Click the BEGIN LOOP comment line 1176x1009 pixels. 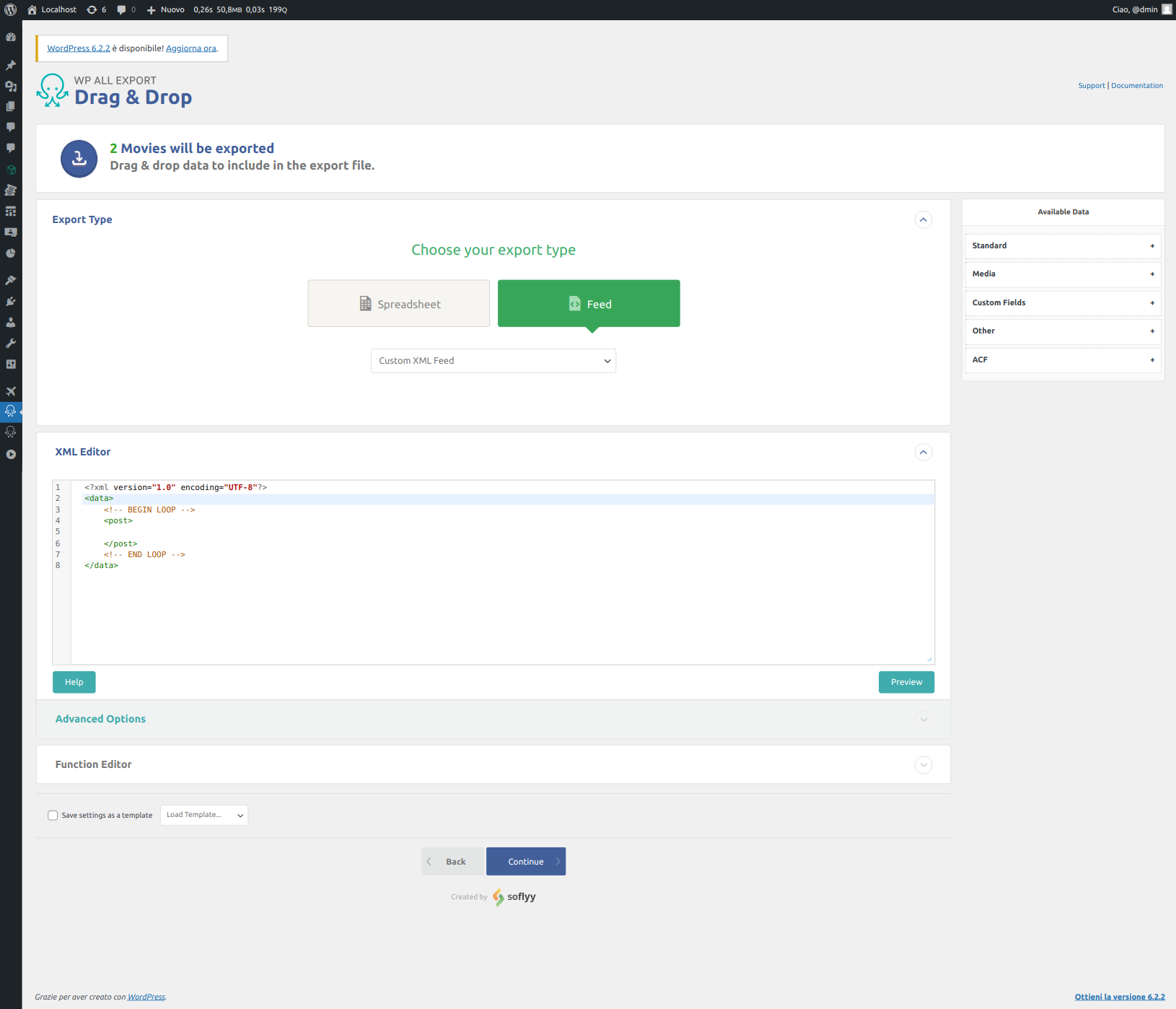(149, 510)
